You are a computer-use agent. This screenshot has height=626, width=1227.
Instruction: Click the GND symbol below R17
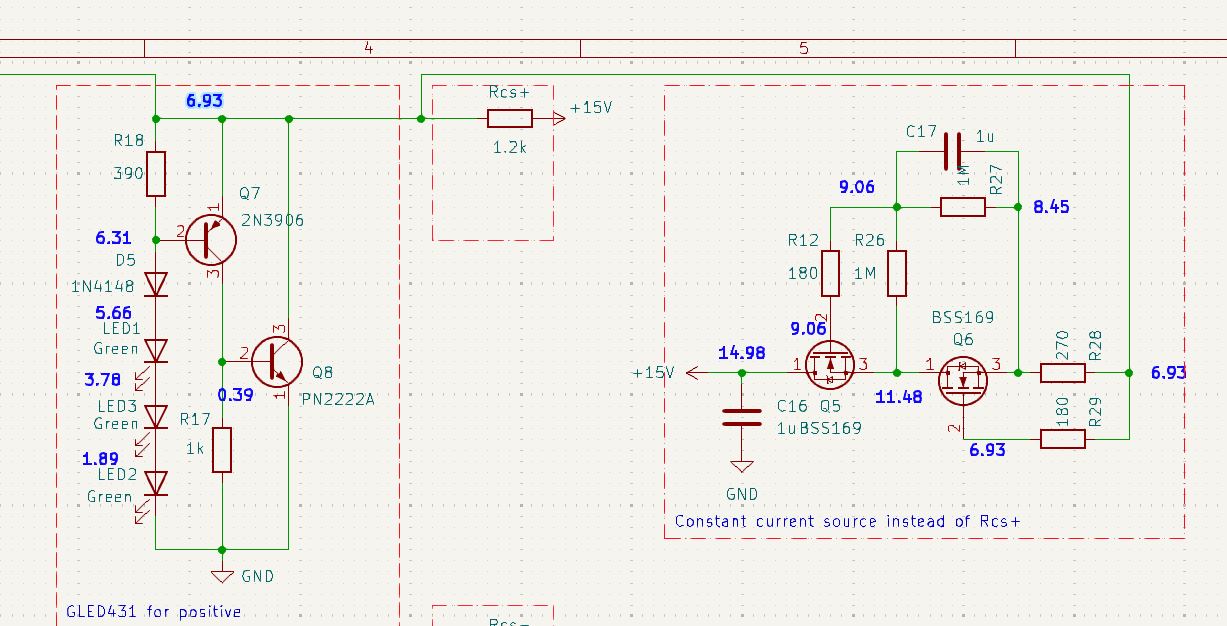222,575
